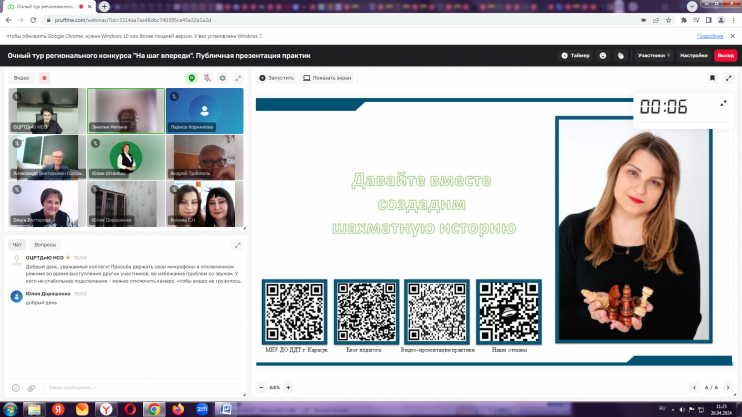Expand the video panel to fullscreen
This screenshot has width=742, height=417.
pyautogui.click(x=238, y=77)
